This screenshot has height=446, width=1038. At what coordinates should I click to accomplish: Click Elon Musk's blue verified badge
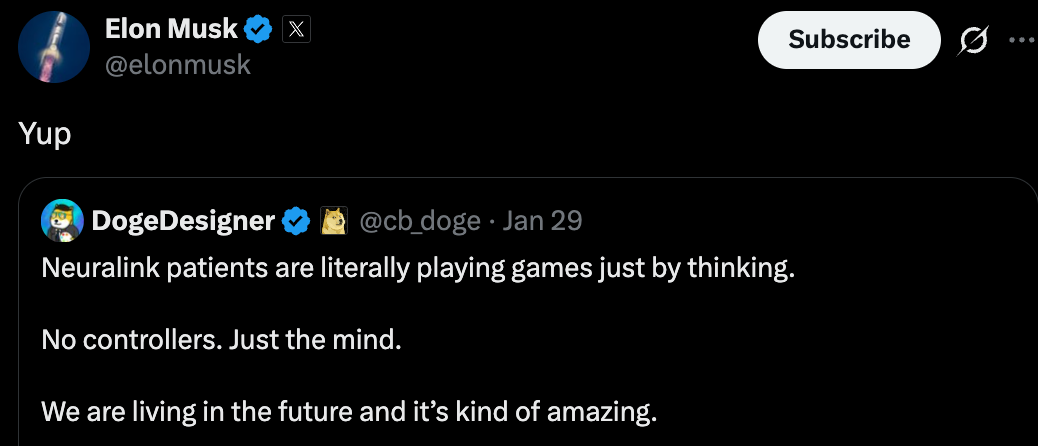click(x=259, y=30)
